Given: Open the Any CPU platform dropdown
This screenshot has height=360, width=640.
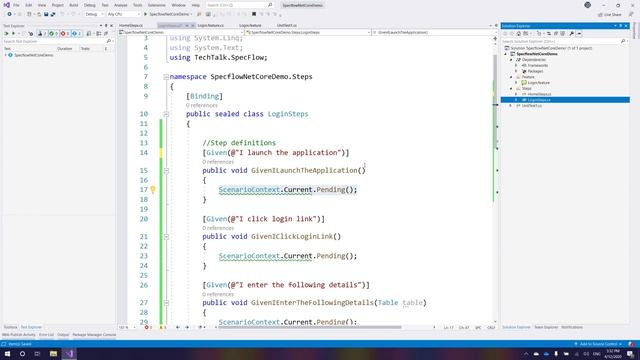Looking at the screenshot, I should pyautogui.click(x=123, y=14).
